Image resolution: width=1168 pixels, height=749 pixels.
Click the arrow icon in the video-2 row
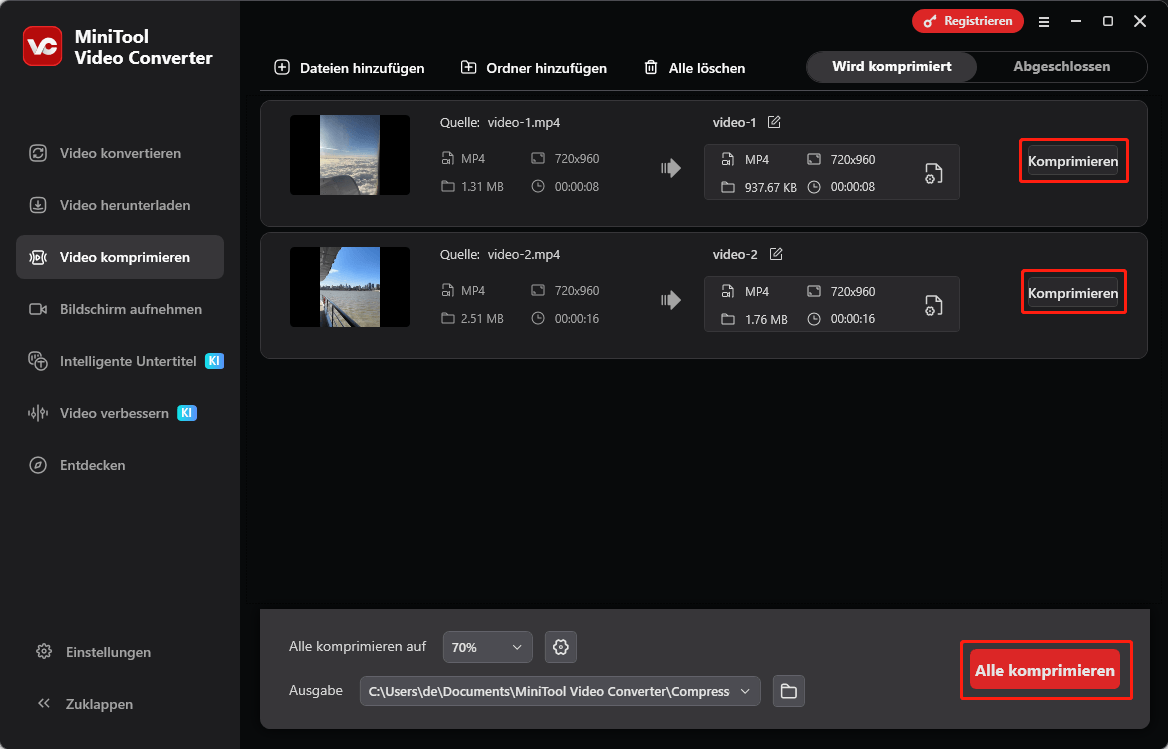(671, 300)
